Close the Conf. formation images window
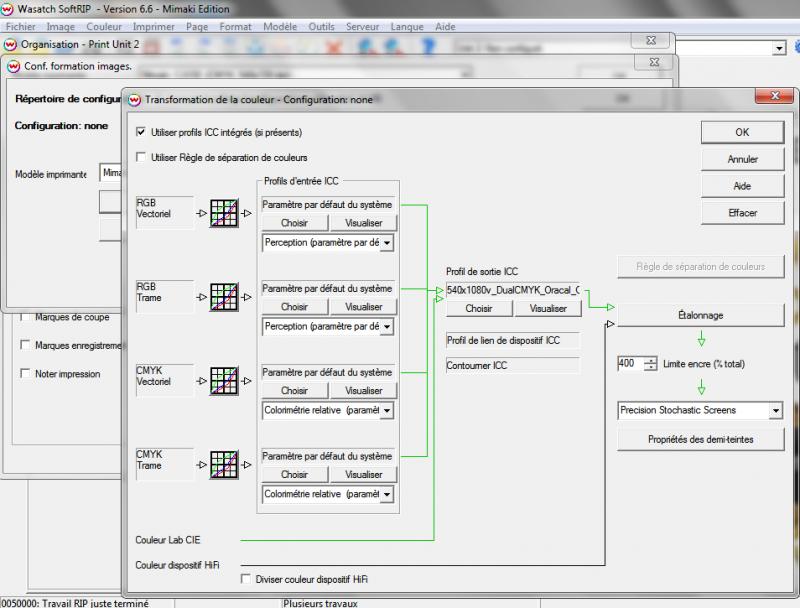The width and height of the screenshot is (800, 608). click(654, 62)
